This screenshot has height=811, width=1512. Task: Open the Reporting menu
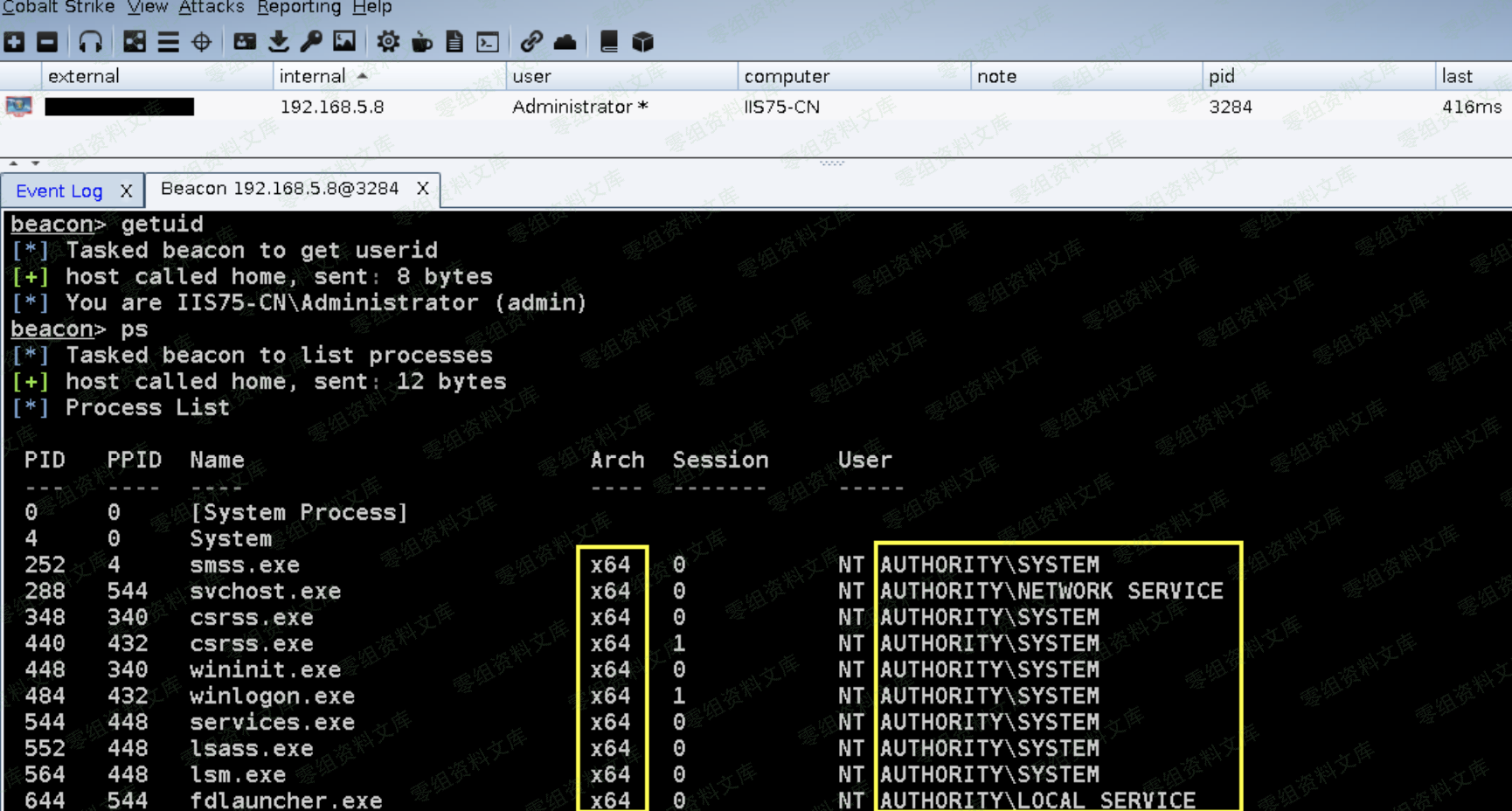click(x=298, y=8)
